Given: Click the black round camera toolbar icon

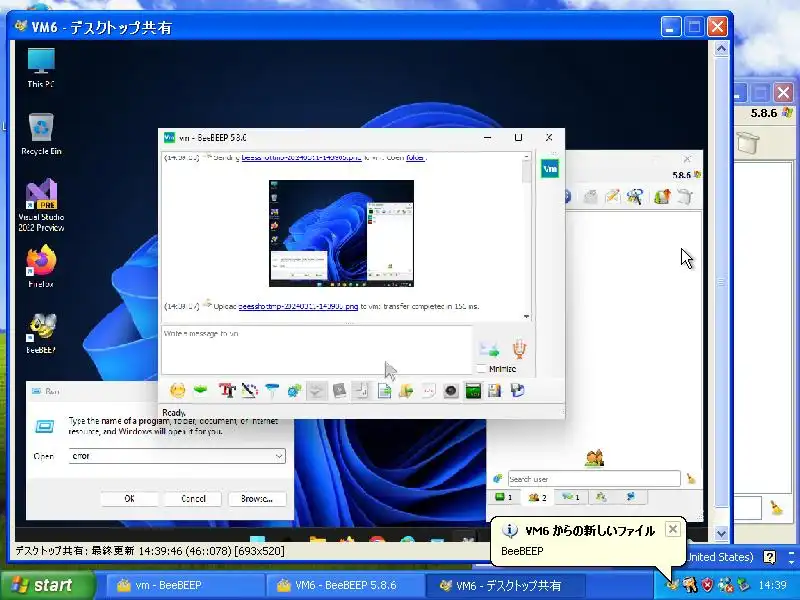Looking at the screenshot, I should coord(451,391).
